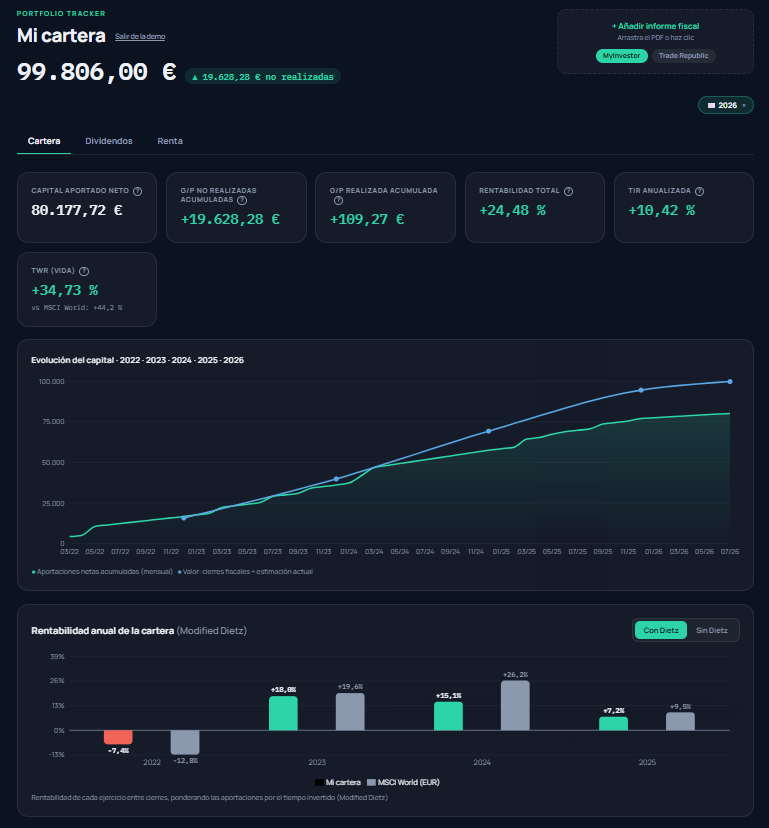Click the green 2023 Mi cartera bar

(x=283, y=713)
